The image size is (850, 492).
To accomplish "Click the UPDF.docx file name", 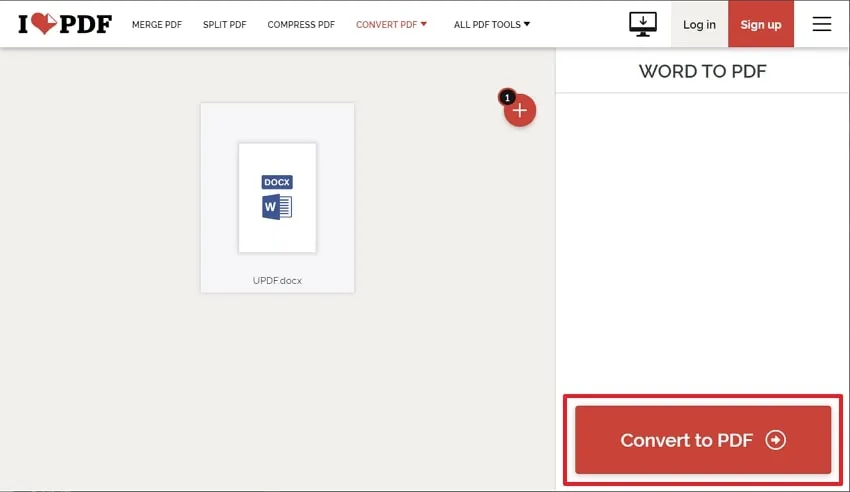I will (x=277, y=281).
